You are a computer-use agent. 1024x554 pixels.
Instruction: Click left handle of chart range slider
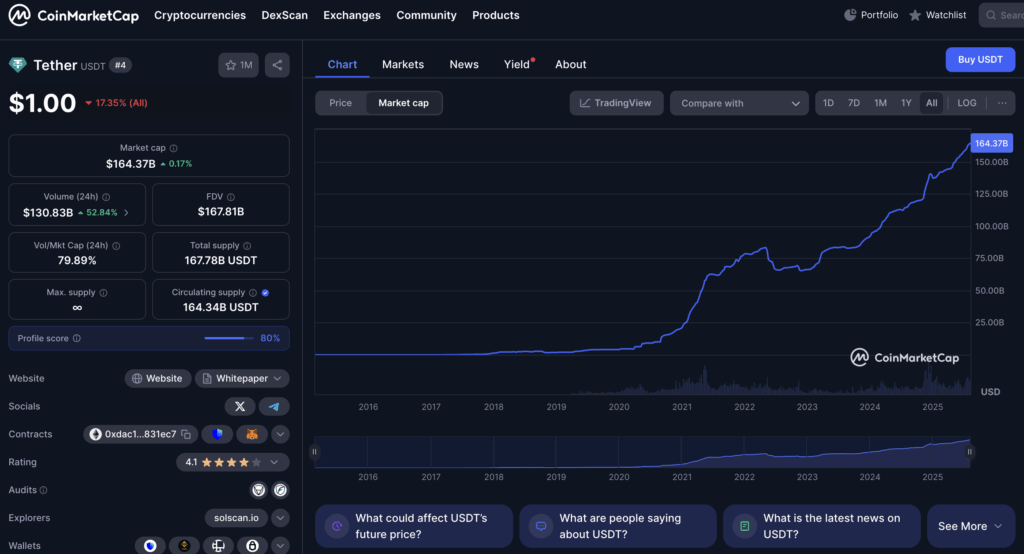[314, 451]
